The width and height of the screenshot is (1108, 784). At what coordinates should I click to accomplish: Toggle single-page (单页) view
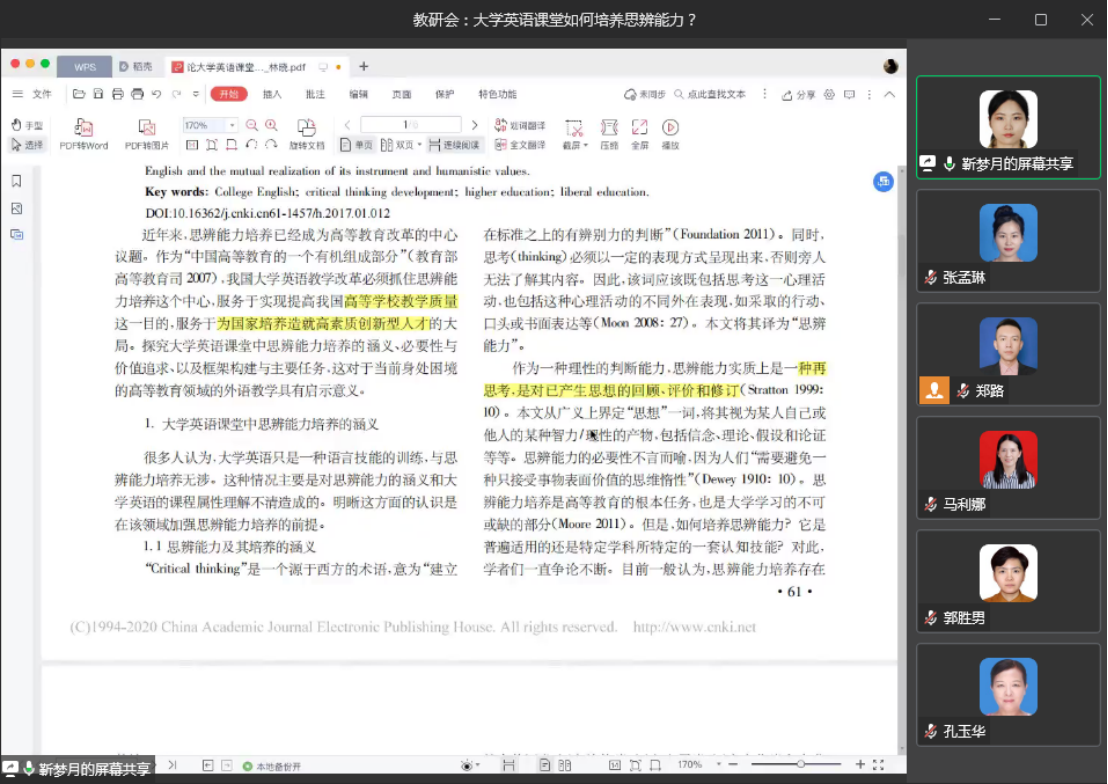356,145
